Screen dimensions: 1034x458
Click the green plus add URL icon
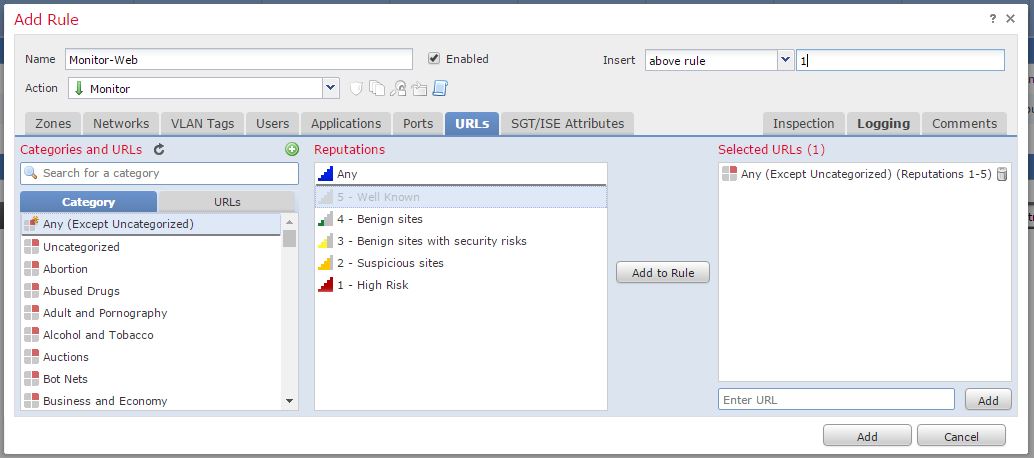click(291, 150)
